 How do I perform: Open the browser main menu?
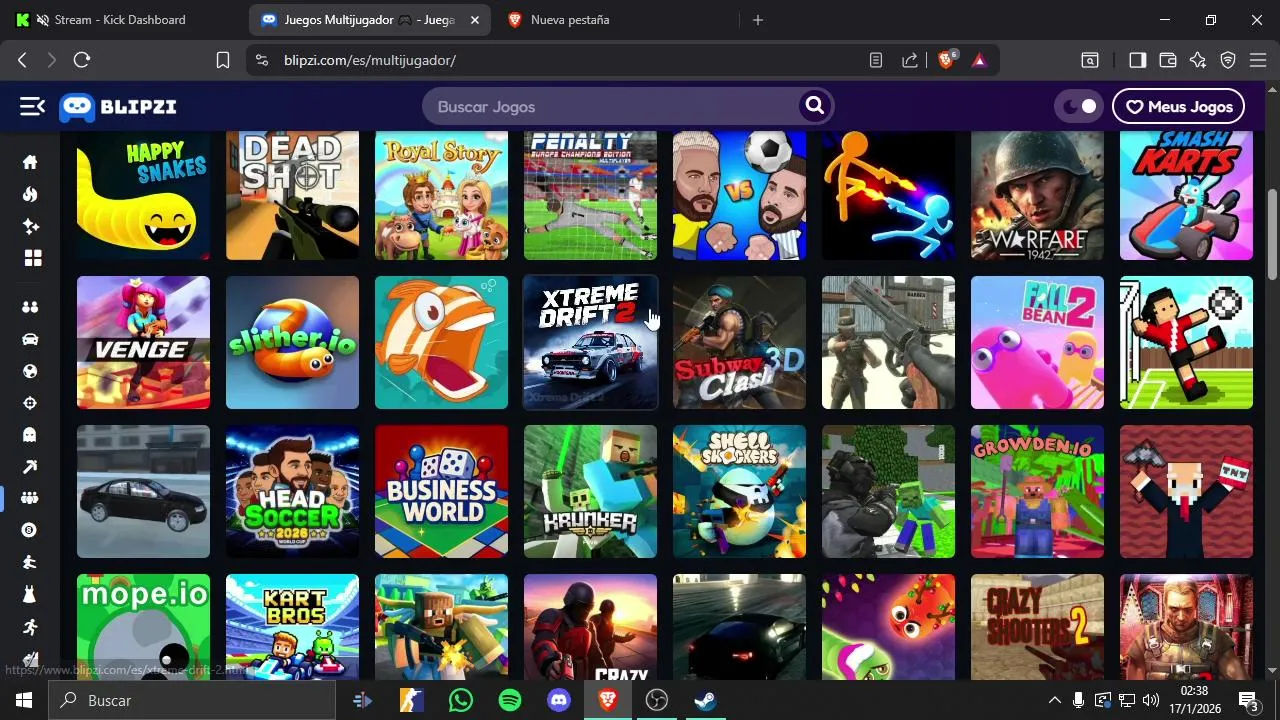click(1259, 60)
